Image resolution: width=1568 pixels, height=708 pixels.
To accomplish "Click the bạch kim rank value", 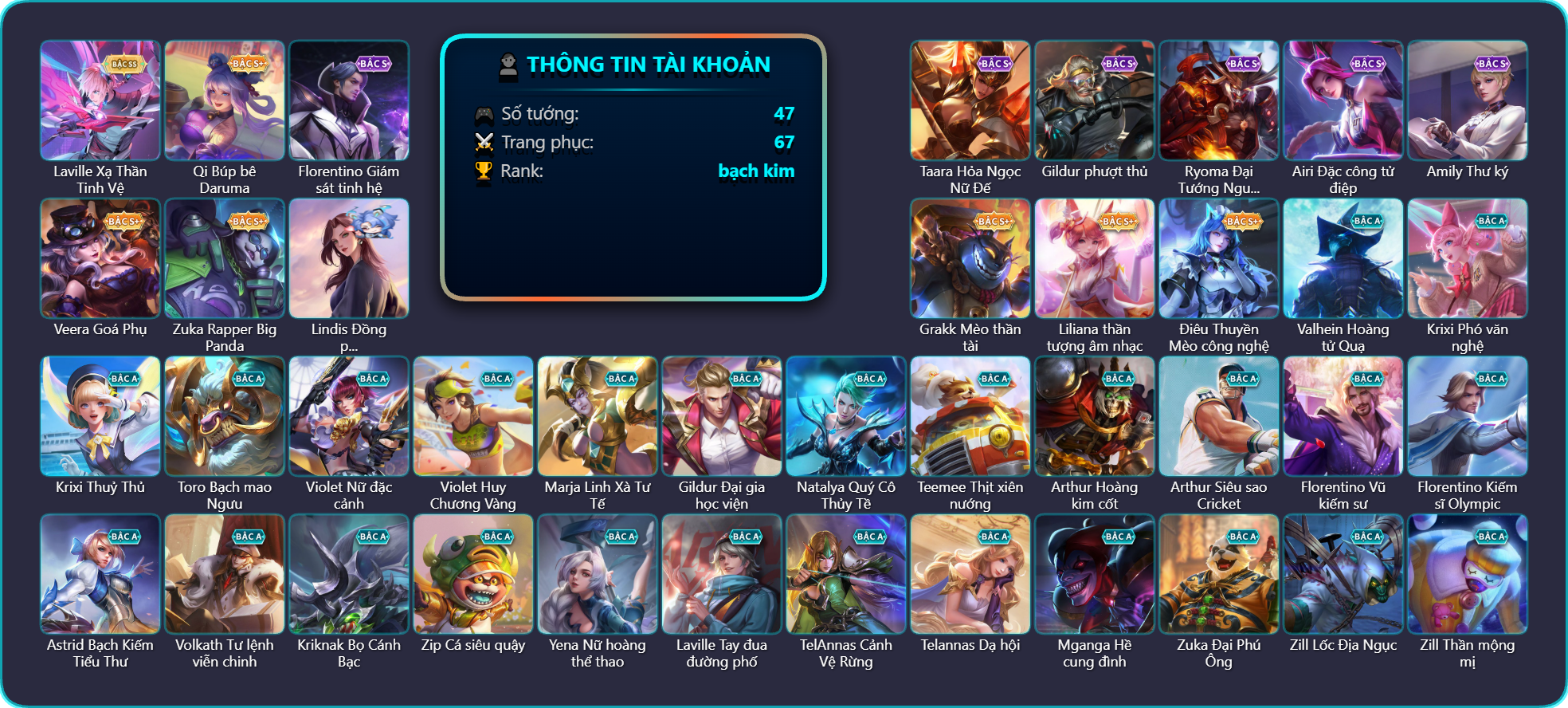I will point(756,171).
